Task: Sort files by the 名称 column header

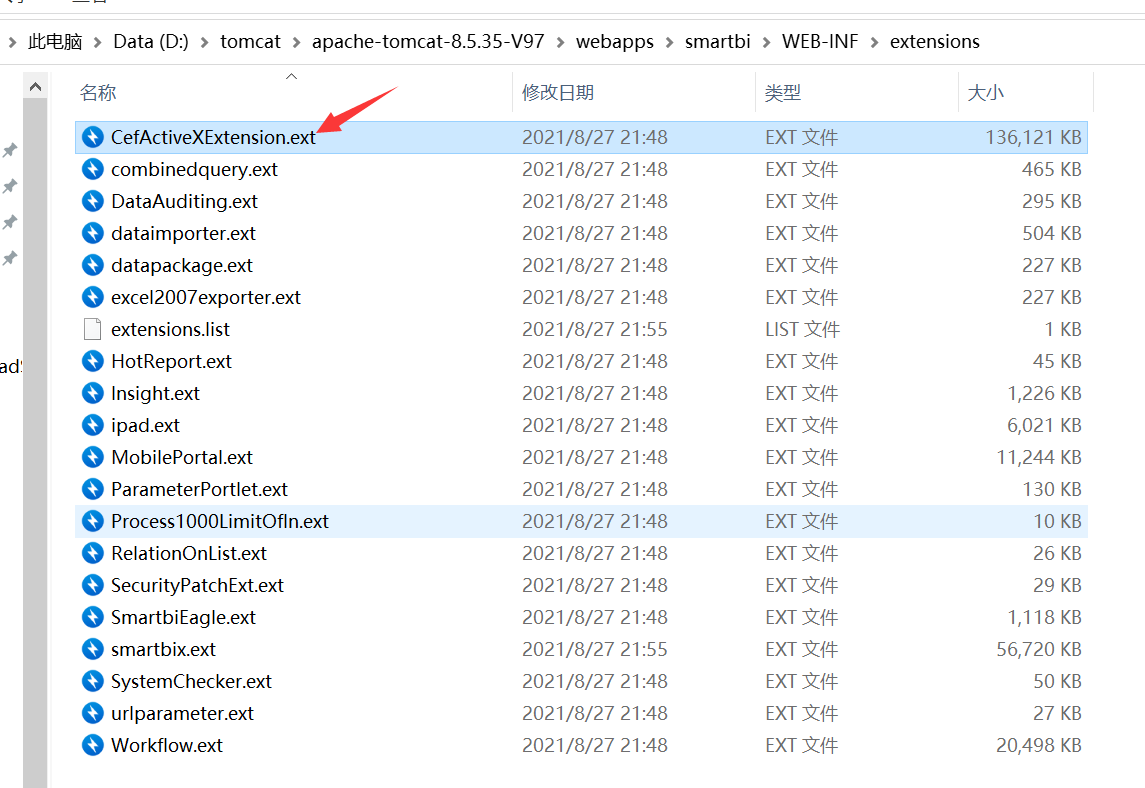Action: [98, 93]
